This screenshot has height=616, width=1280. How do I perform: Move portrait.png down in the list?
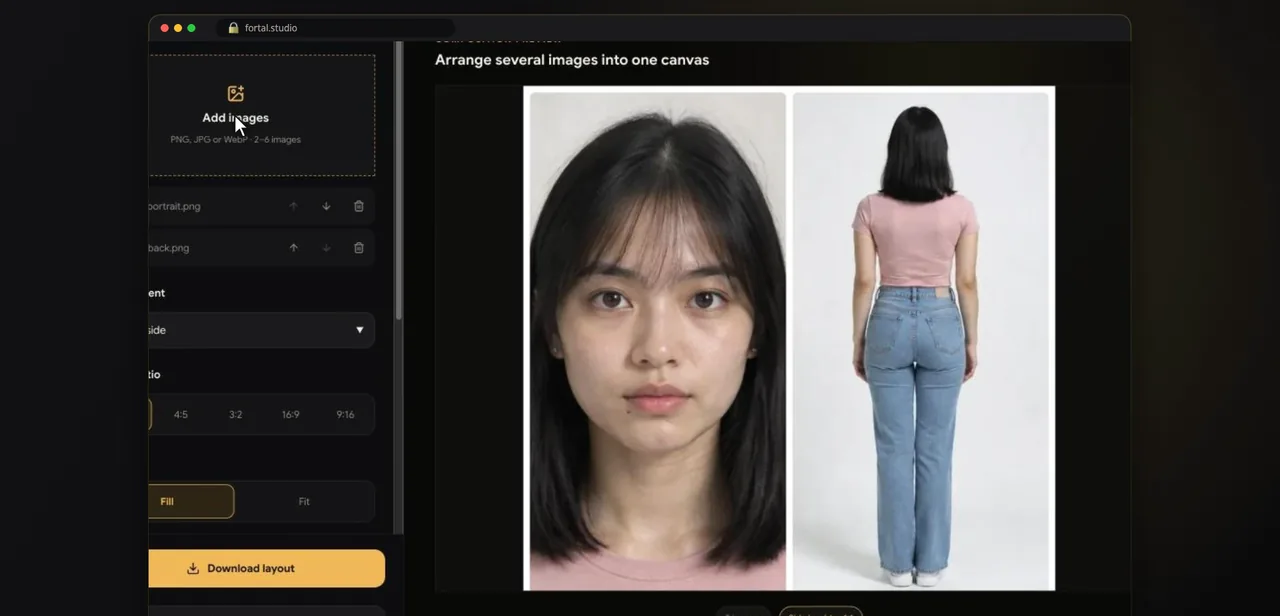coord(326,206)
